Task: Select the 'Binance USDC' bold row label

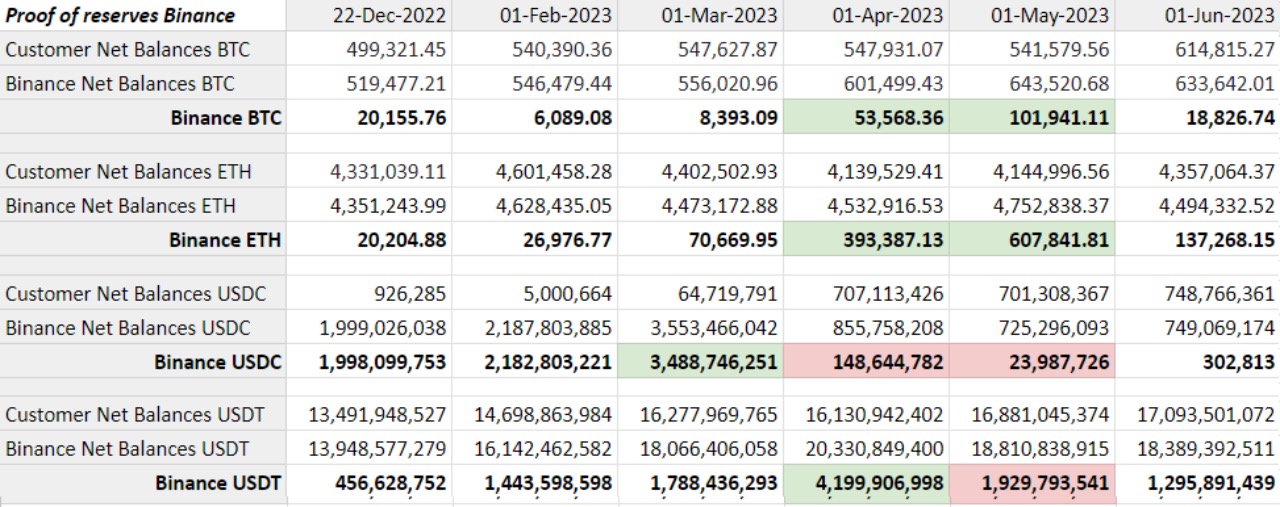Action: 142,362
